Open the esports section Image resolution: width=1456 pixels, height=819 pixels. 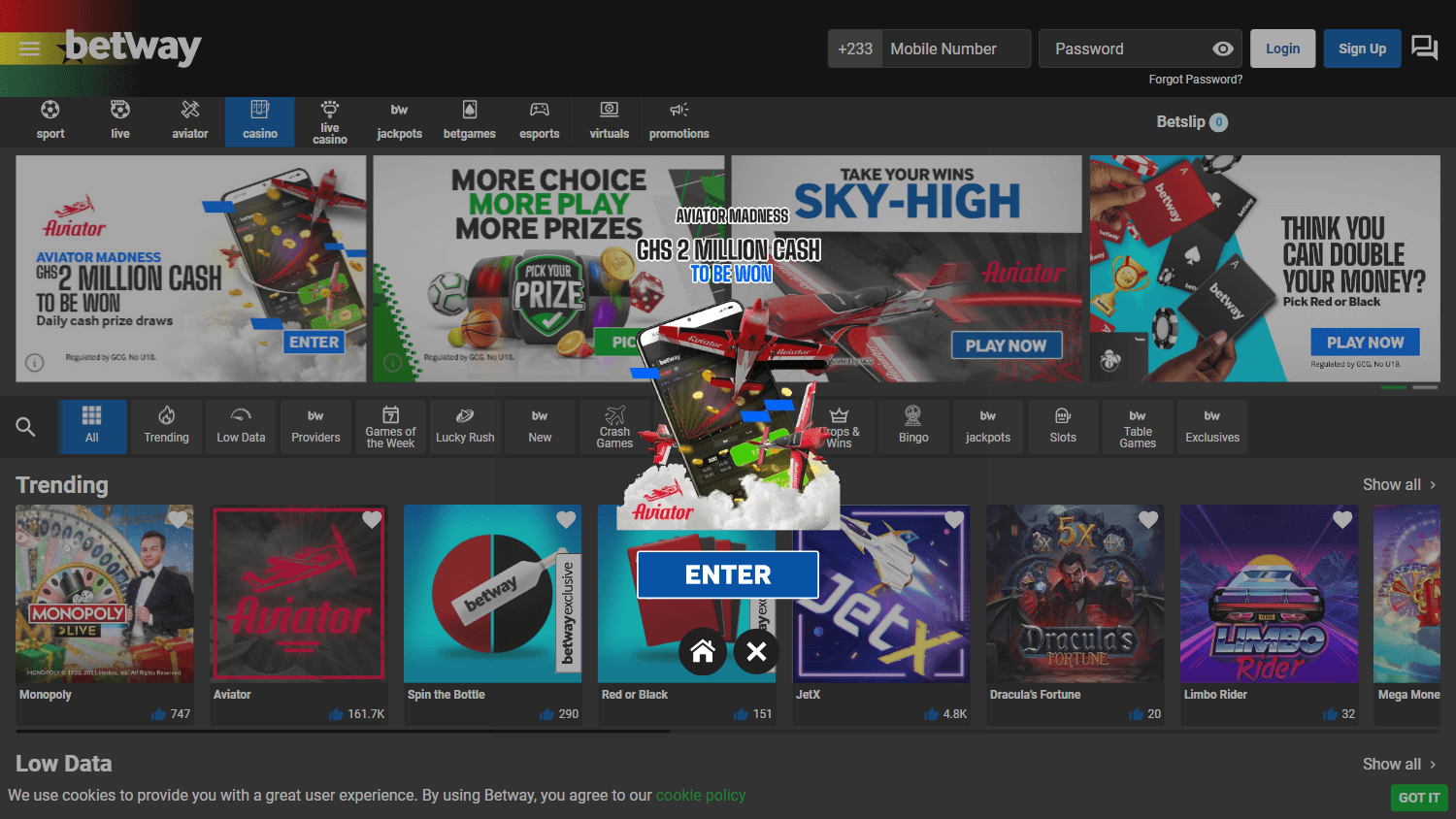(x=540, y=121)
